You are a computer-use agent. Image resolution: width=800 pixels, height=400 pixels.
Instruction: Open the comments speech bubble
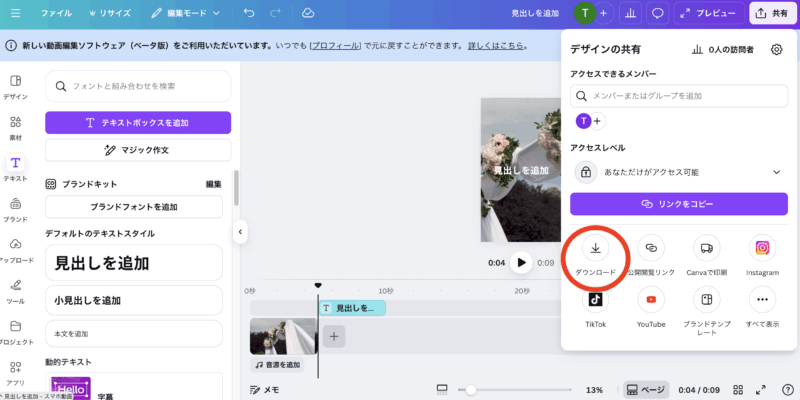point(658,13)
